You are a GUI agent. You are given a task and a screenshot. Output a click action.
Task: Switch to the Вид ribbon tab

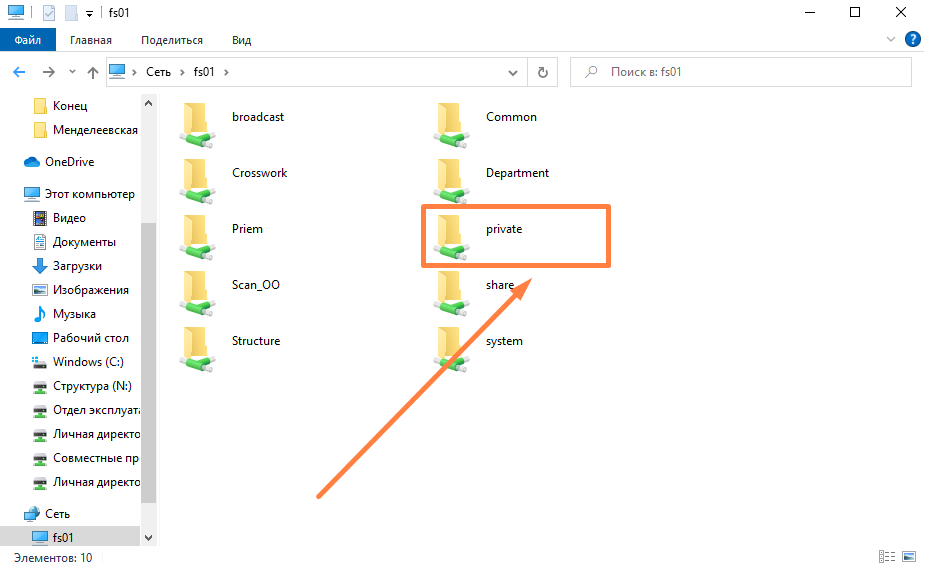point(241,40)
